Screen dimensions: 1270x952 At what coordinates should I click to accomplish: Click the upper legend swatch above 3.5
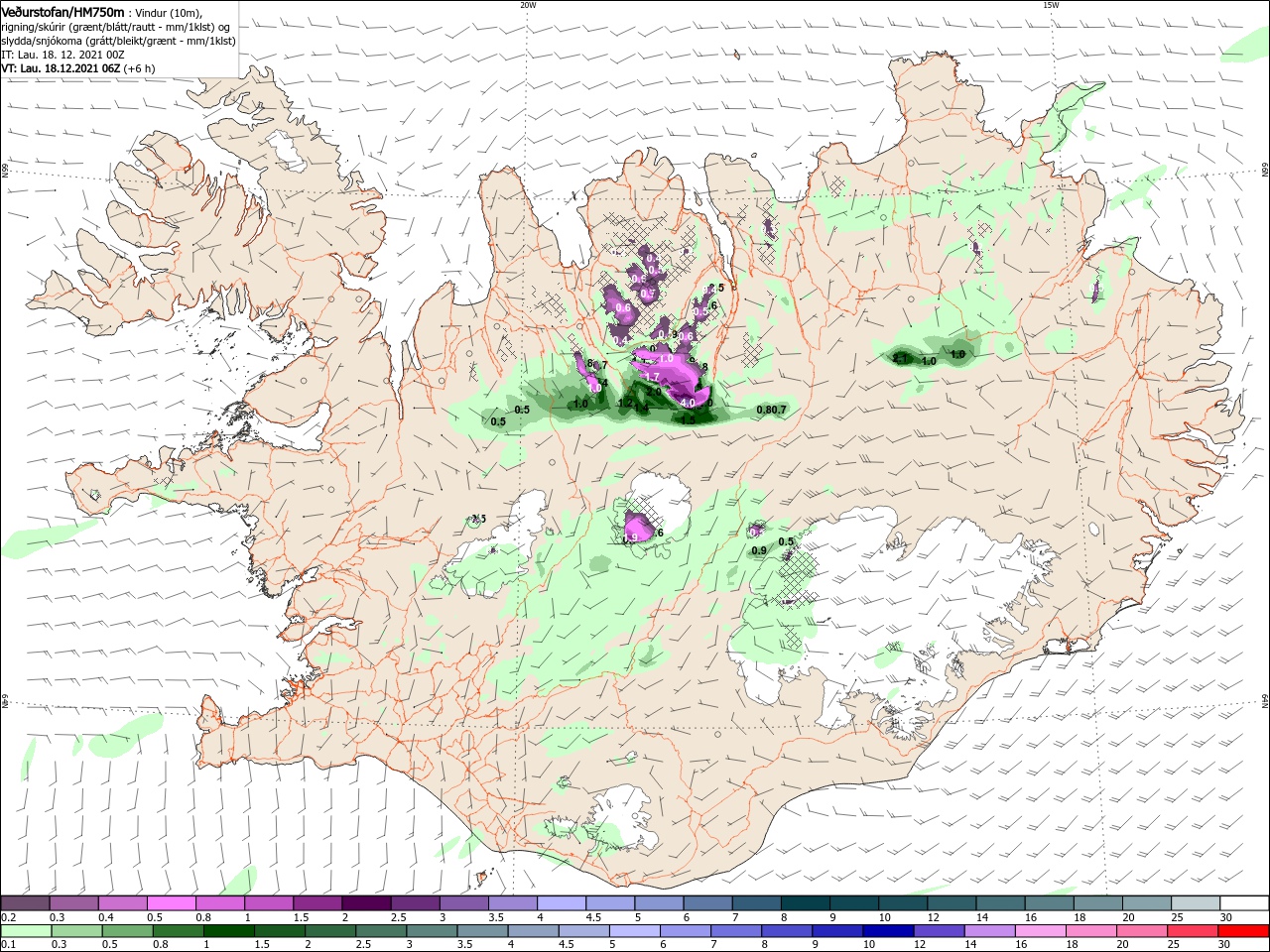[511, 903]
